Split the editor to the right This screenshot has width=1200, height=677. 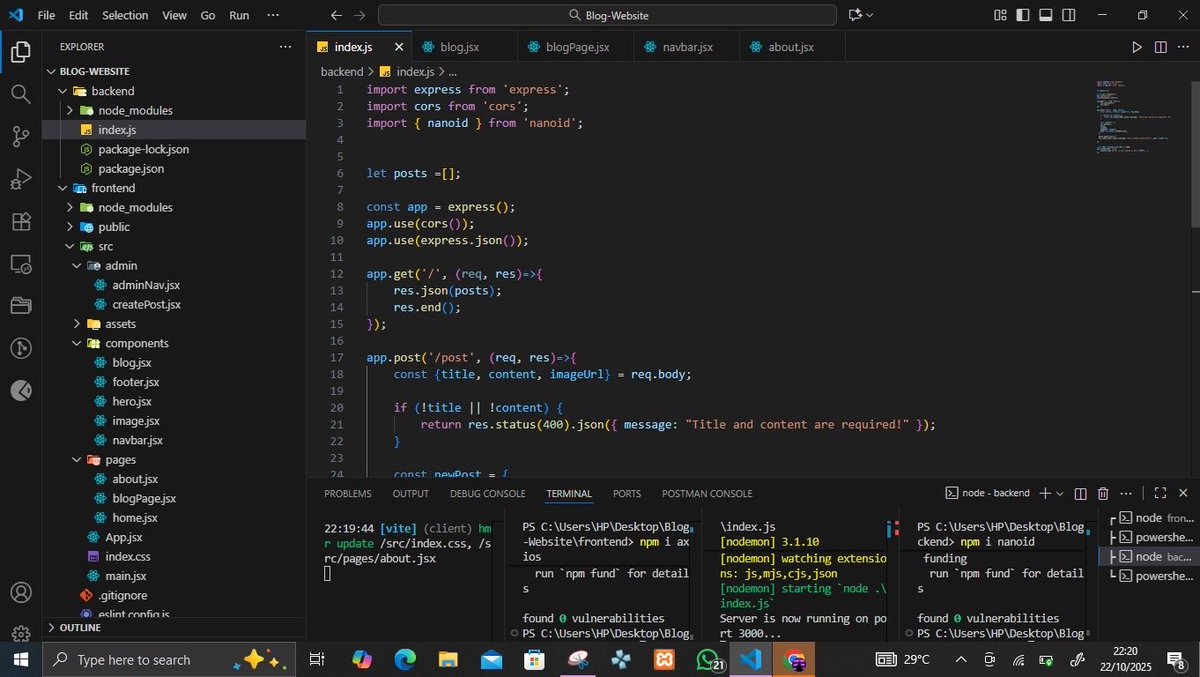[1160, 47]
